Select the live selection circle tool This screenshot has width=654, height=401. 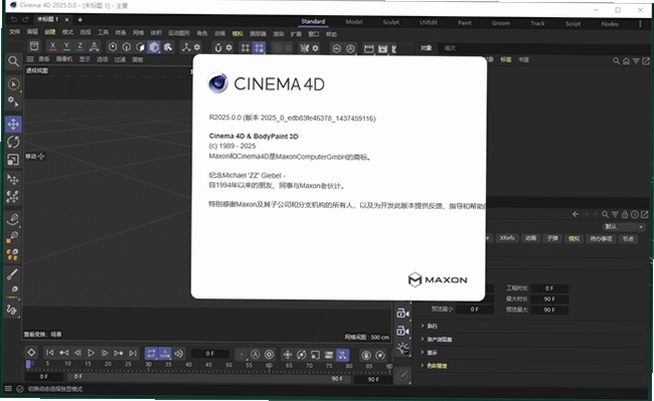tap(13, 84)
